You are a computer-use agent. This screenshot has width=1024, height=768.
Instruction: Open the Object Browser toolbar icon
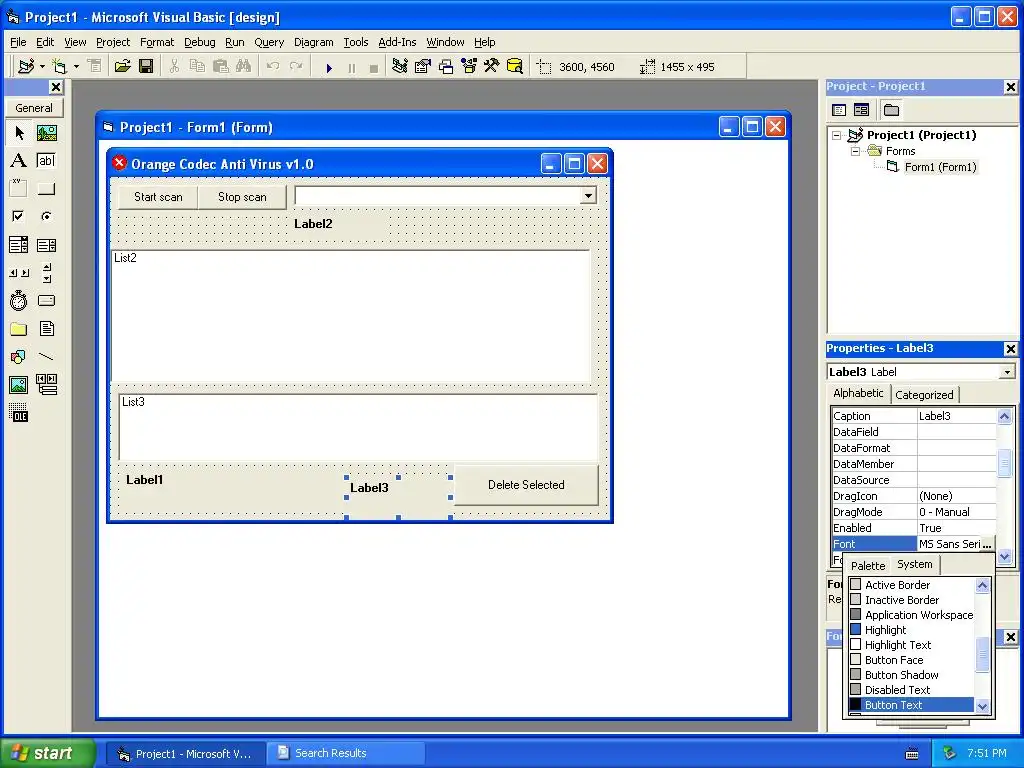pos(469,66)
